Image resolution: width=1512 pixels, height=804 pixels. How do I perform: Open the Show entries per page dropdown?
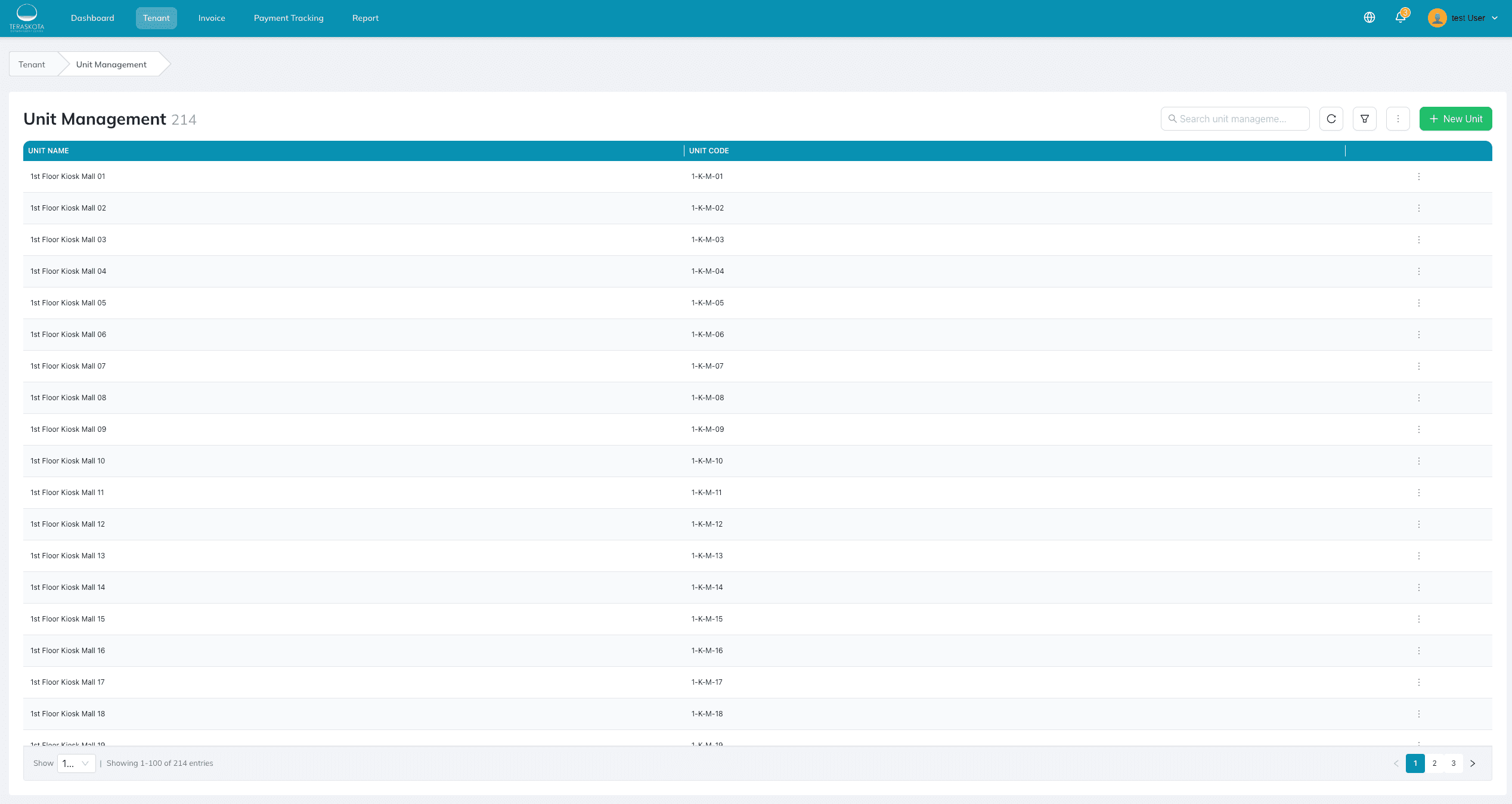[75, 763]
